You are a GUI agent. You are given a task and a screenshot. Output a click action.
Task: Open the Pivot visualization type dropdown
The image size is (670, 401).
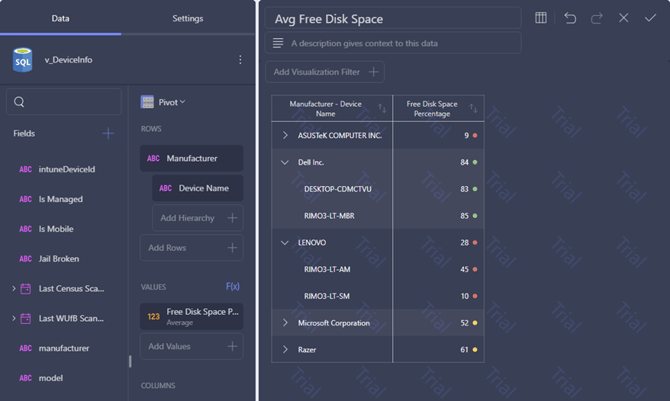(164, 102)
